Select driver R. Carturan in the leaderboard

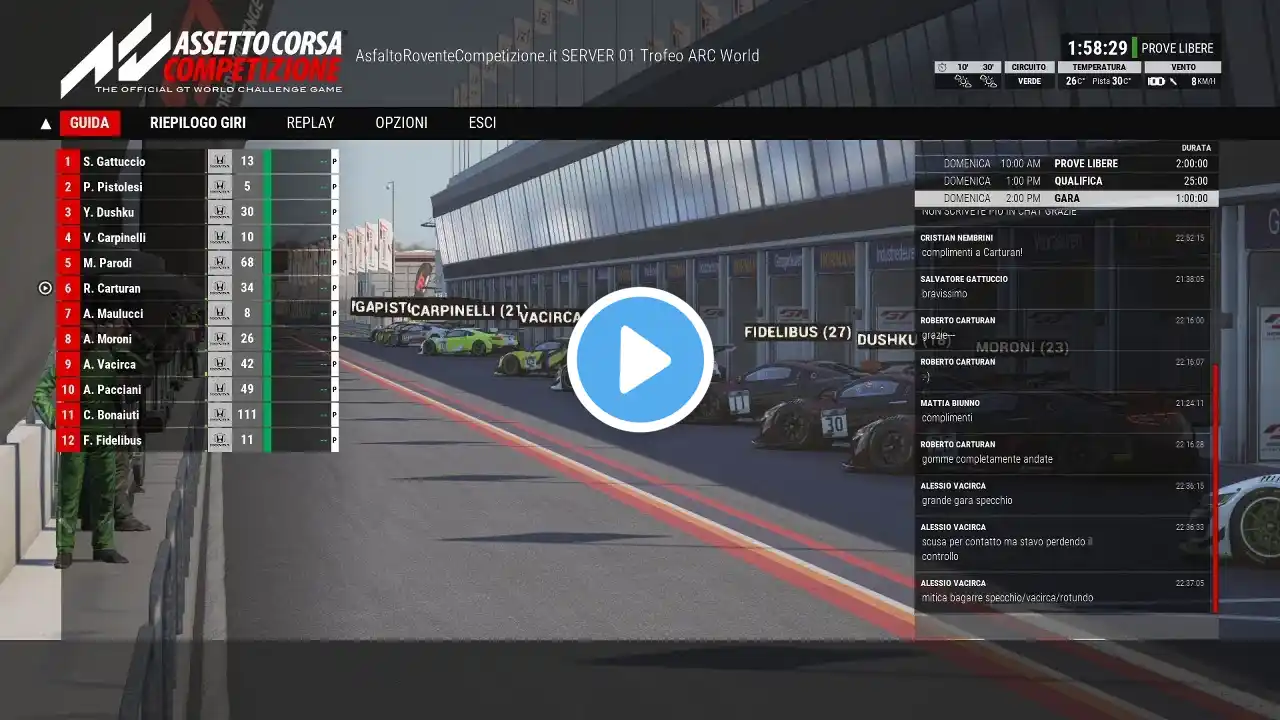coord(112,288)
